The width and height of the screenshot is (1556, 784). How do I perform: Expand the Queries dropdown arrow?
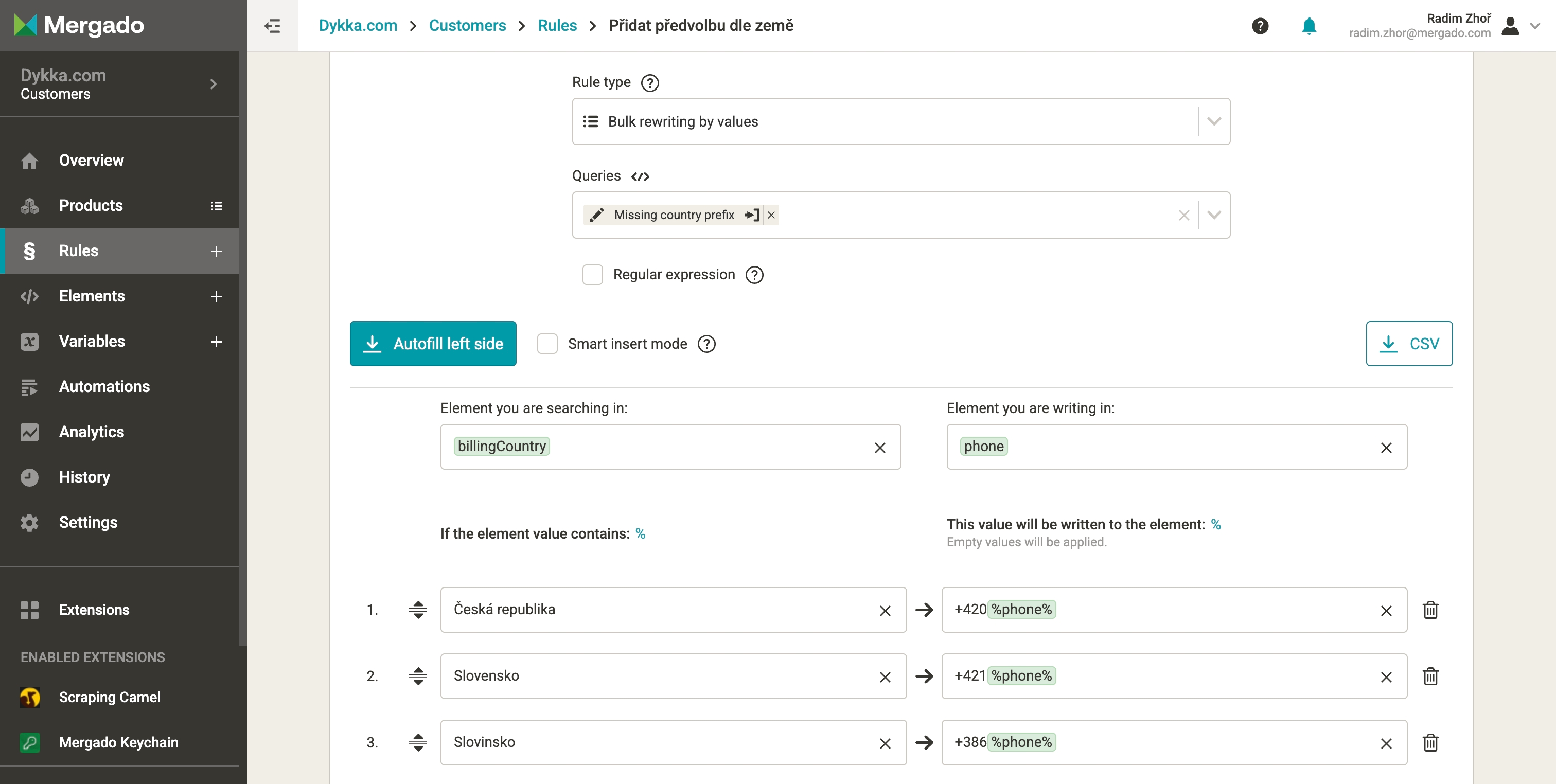[1213, 215]
